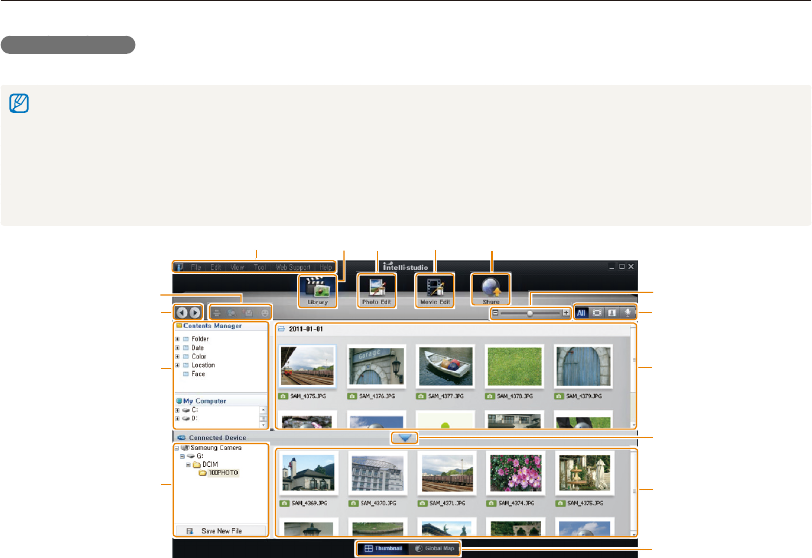
Task: Select the SAM_4370.JPG building thumbnail
Action: pos(378,473)
